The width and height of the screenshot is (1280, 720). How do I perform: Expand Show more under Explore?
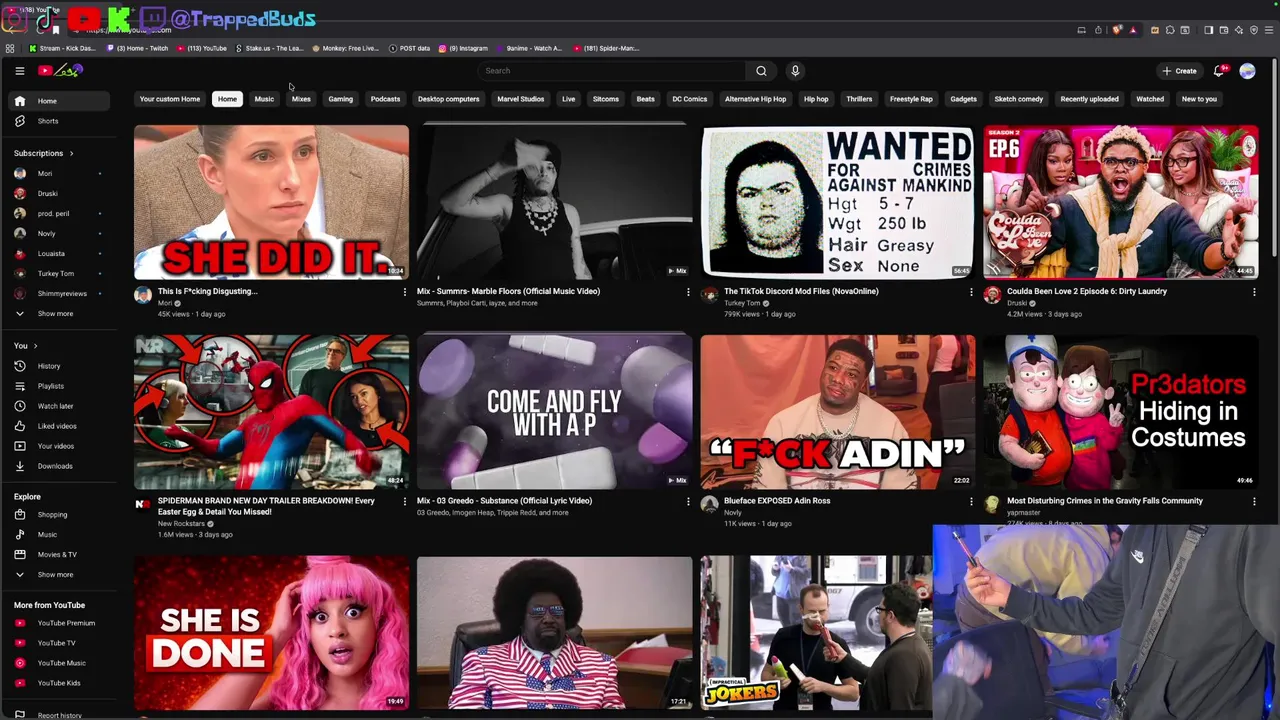point(60,575)
